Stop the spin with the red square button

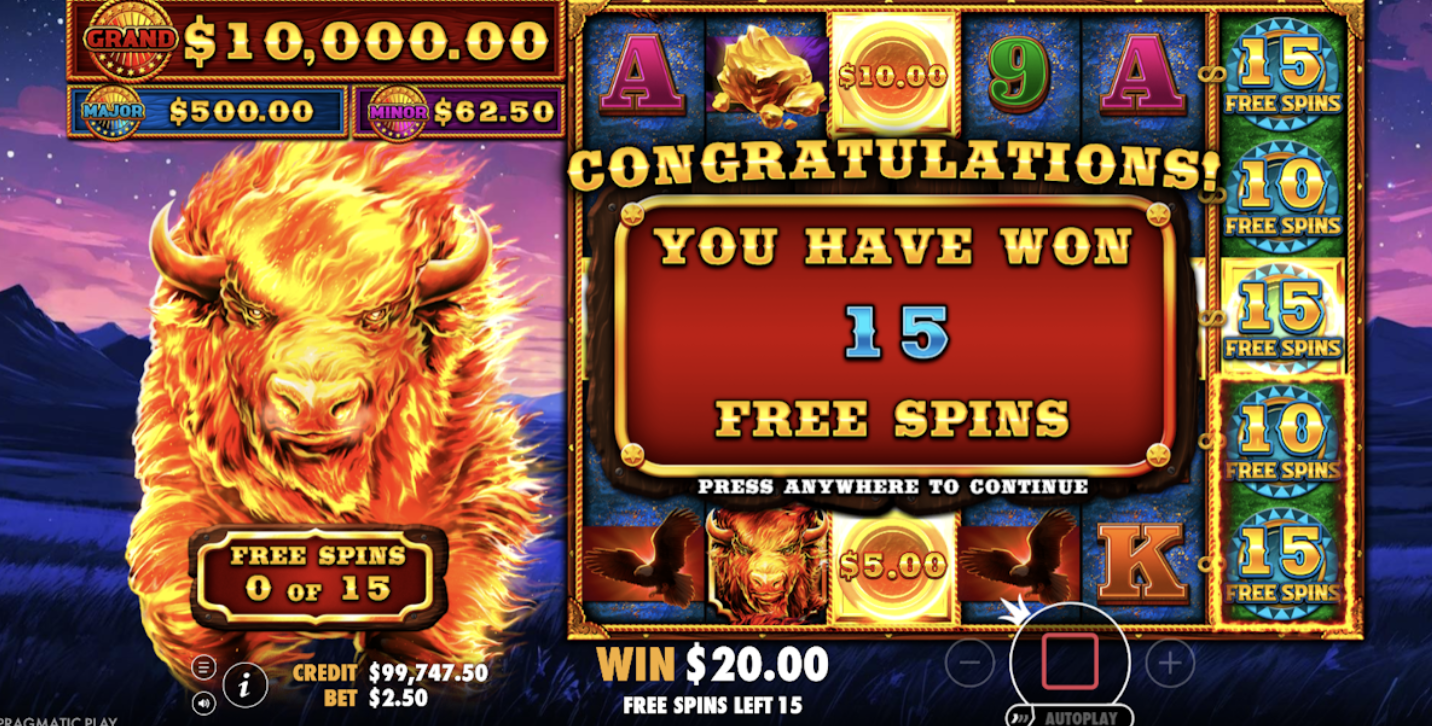tap(1070, 661)
